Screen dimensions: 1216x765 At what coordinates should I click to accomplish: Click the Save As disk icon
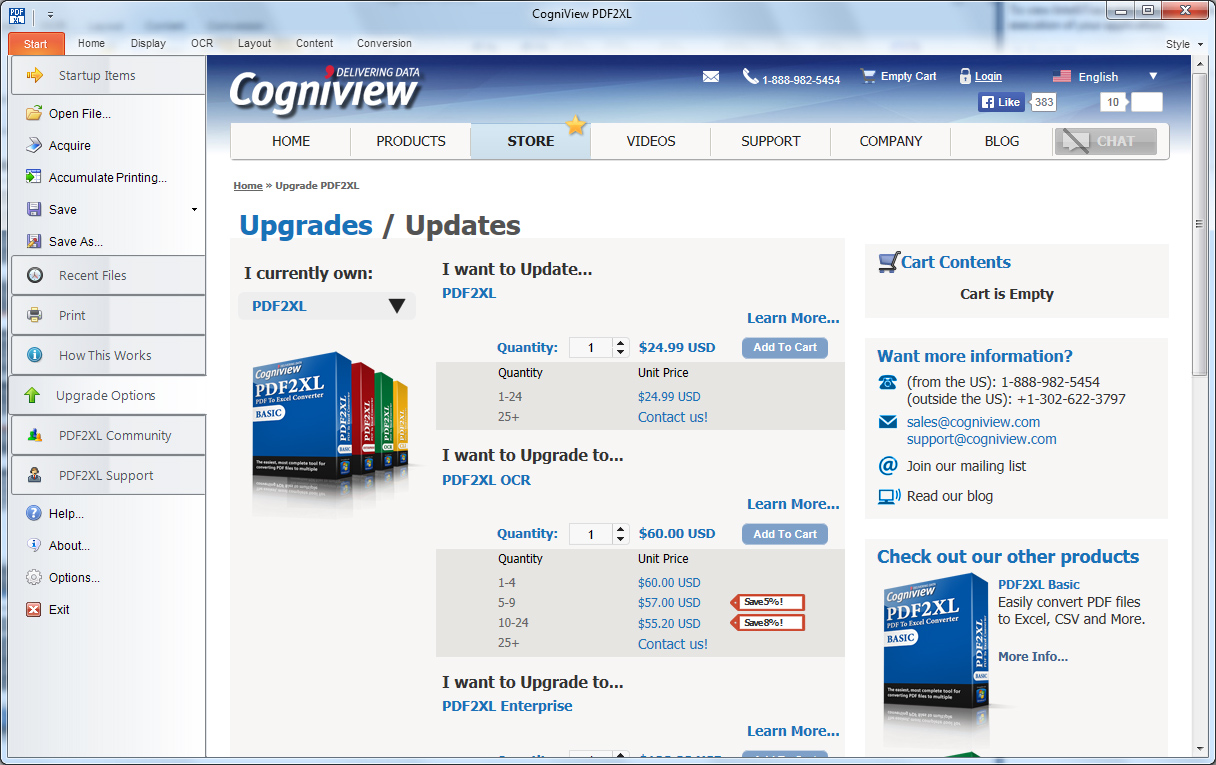34,241
